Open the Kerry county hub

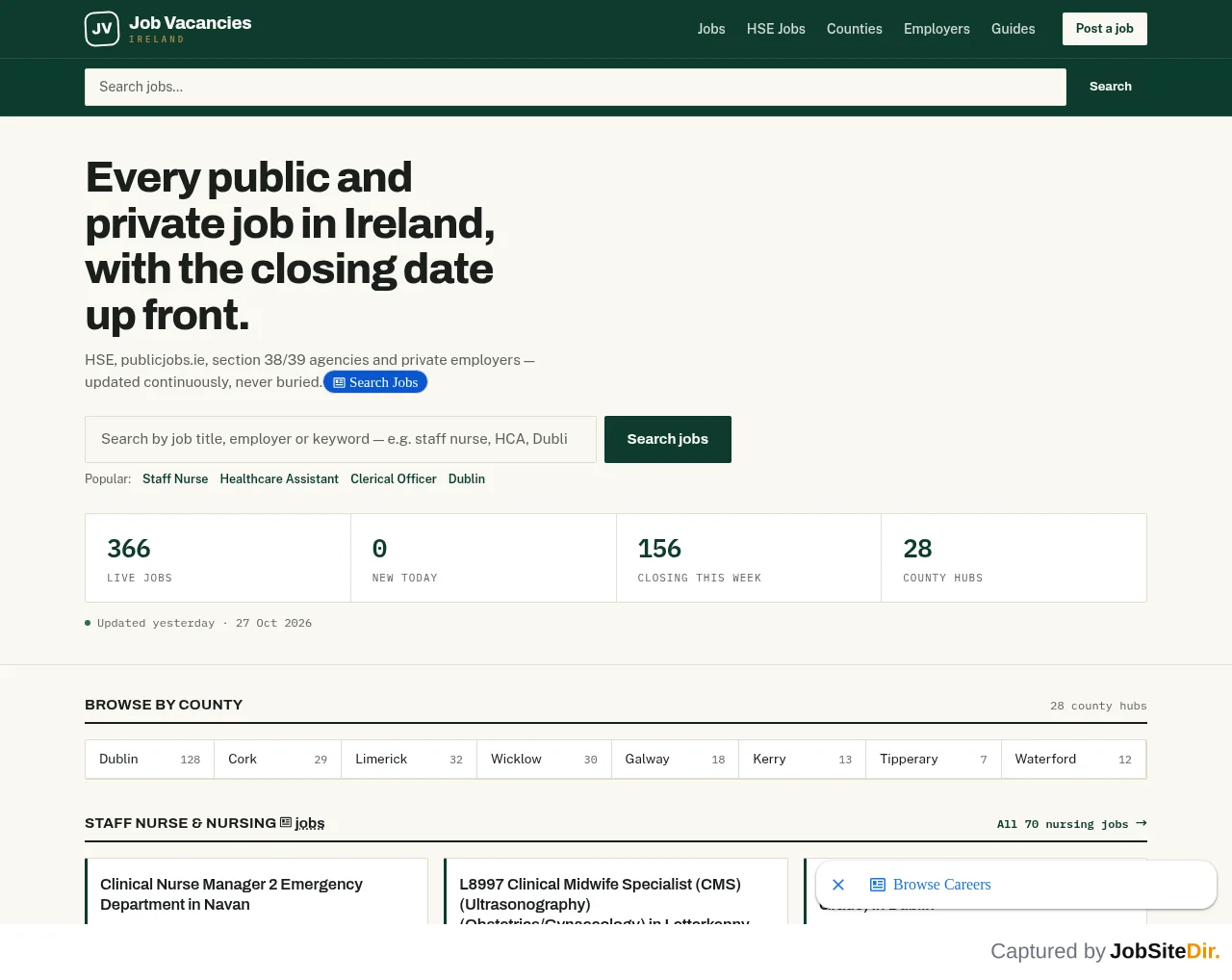point(803,760)
